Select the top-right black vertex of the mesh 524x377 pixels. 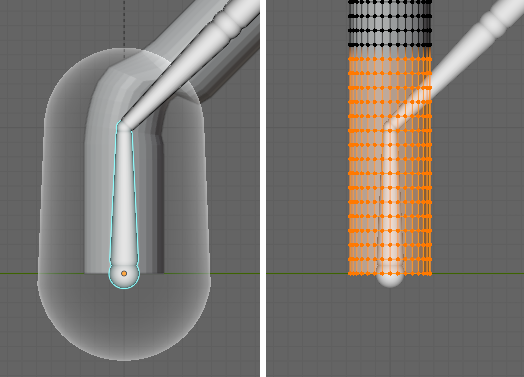(x=429, y=2)
